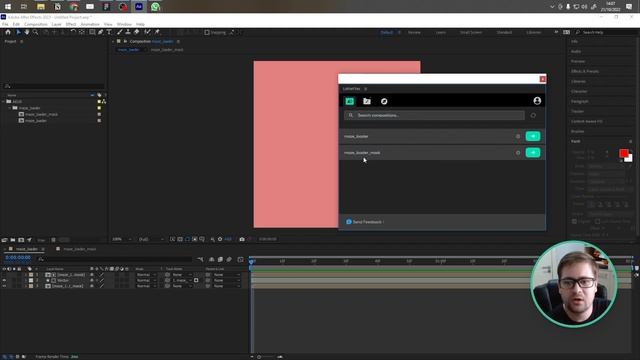Show layer 1 using its video switch

(4, 275)
